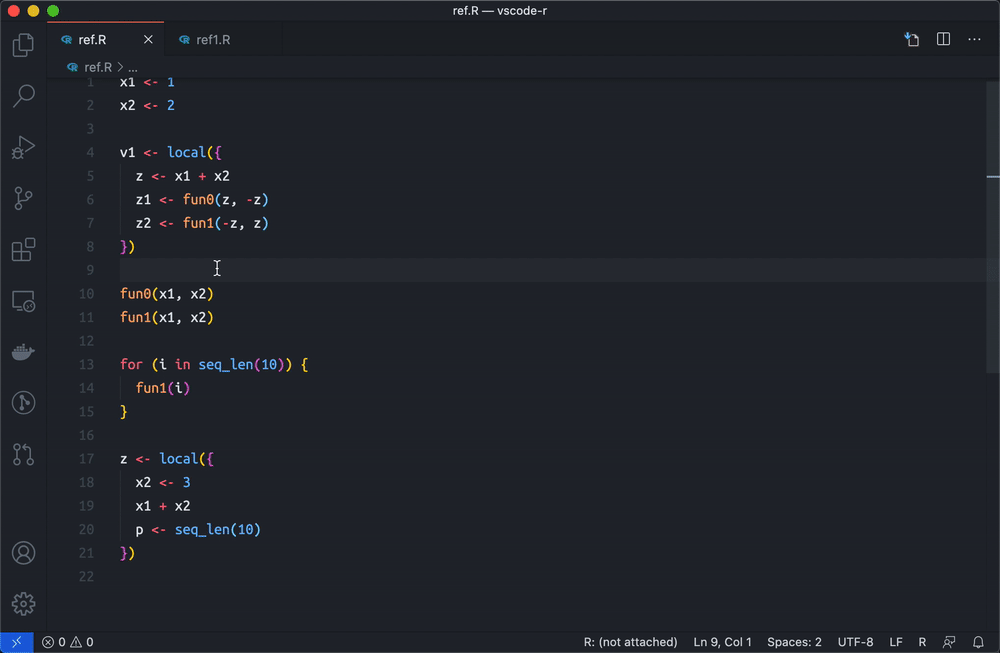Open the Docker panel
This screenshot has width=1000, height=653.
pos(23,351)
